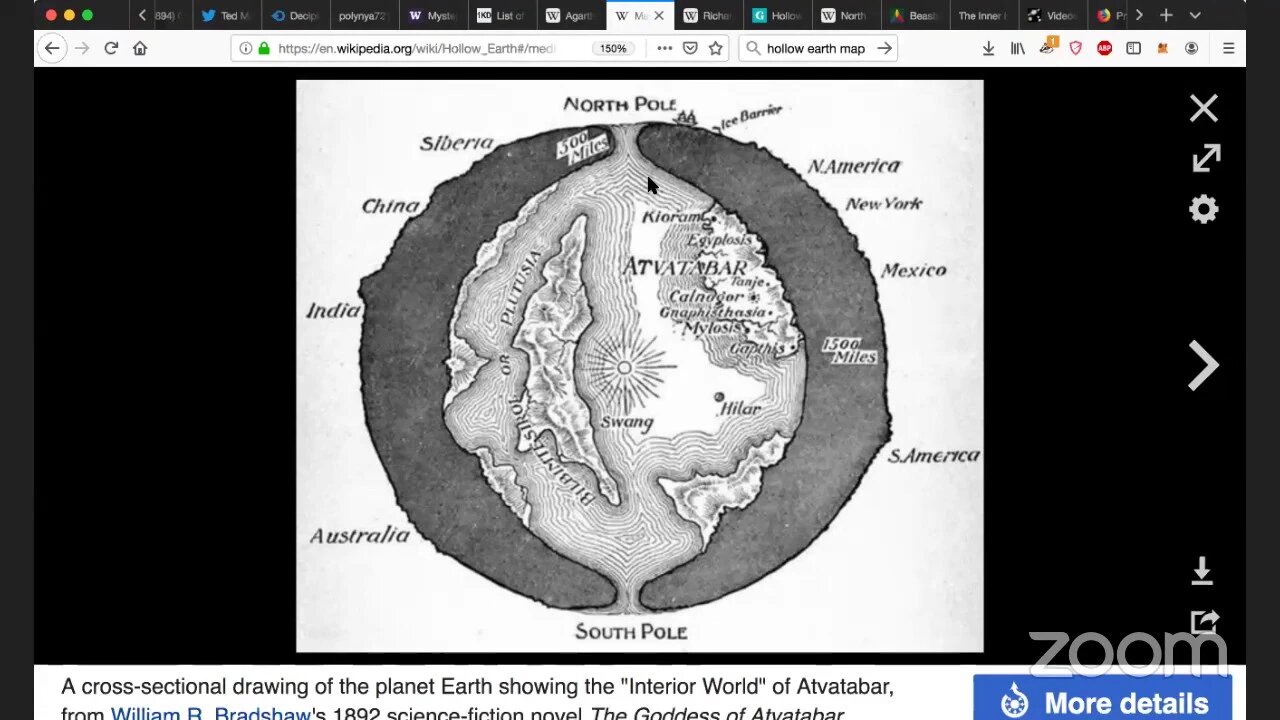The height and width of the screenshot is (720, 1280).
Task: Submit the search with the arrow button
Action: 884,48
